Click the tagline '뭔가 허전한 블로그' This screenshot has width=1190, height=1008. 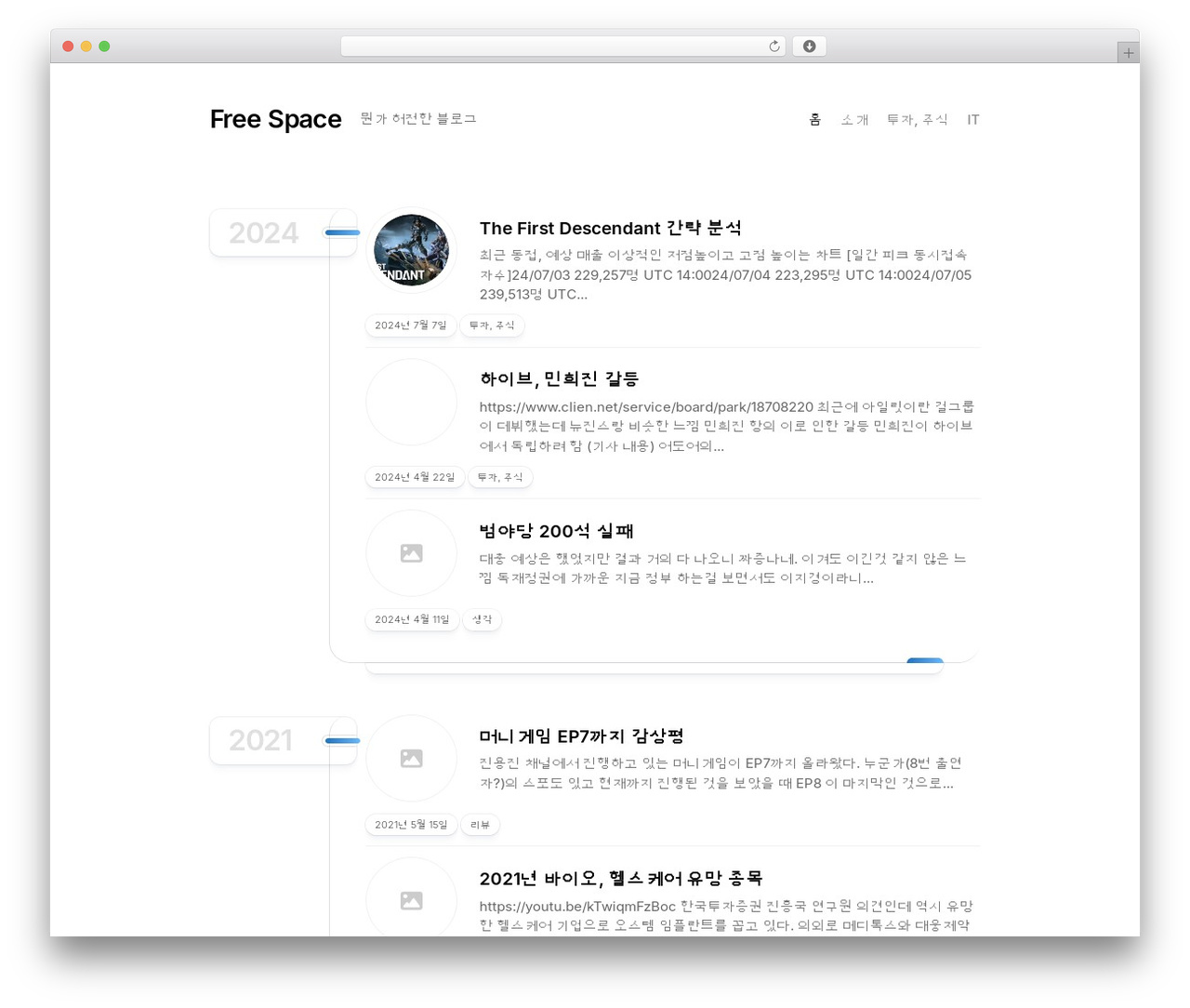418,119
